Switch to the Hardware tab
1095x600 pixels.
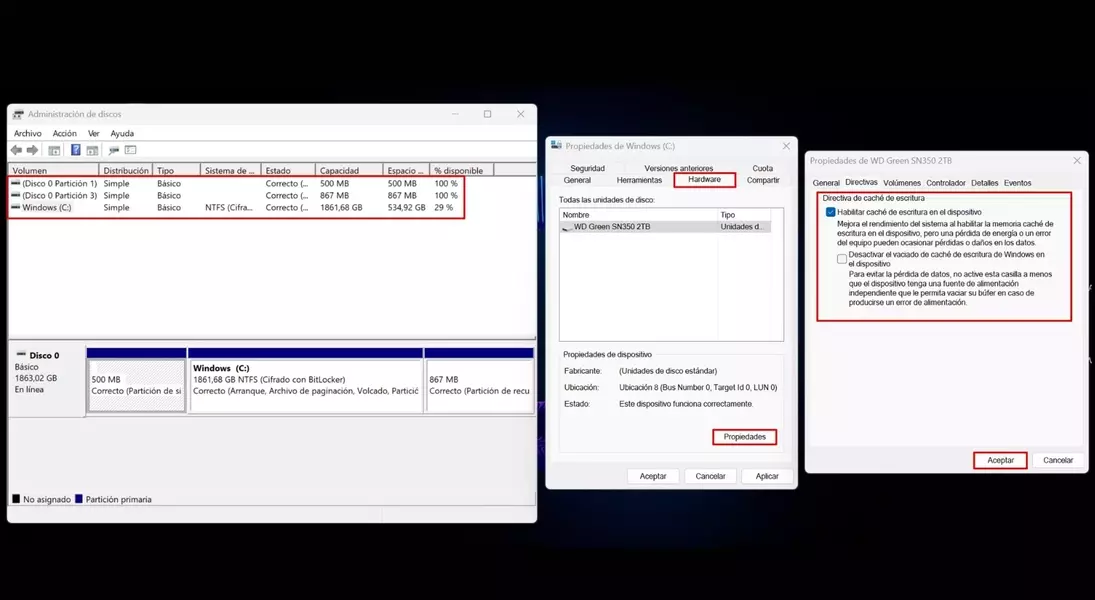(705, 179)
